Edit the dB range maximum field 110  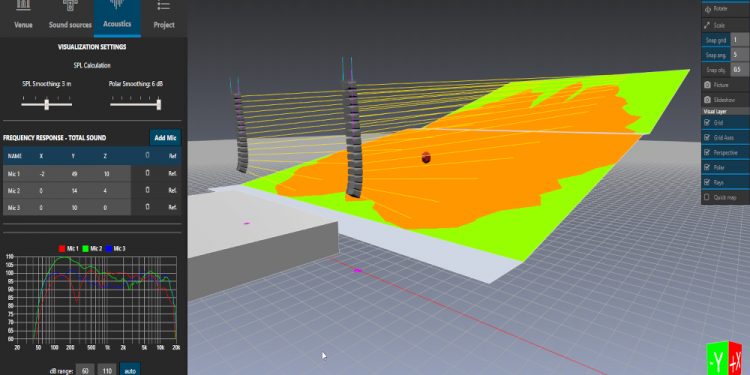pyautogui.click(x=107, y=370)
